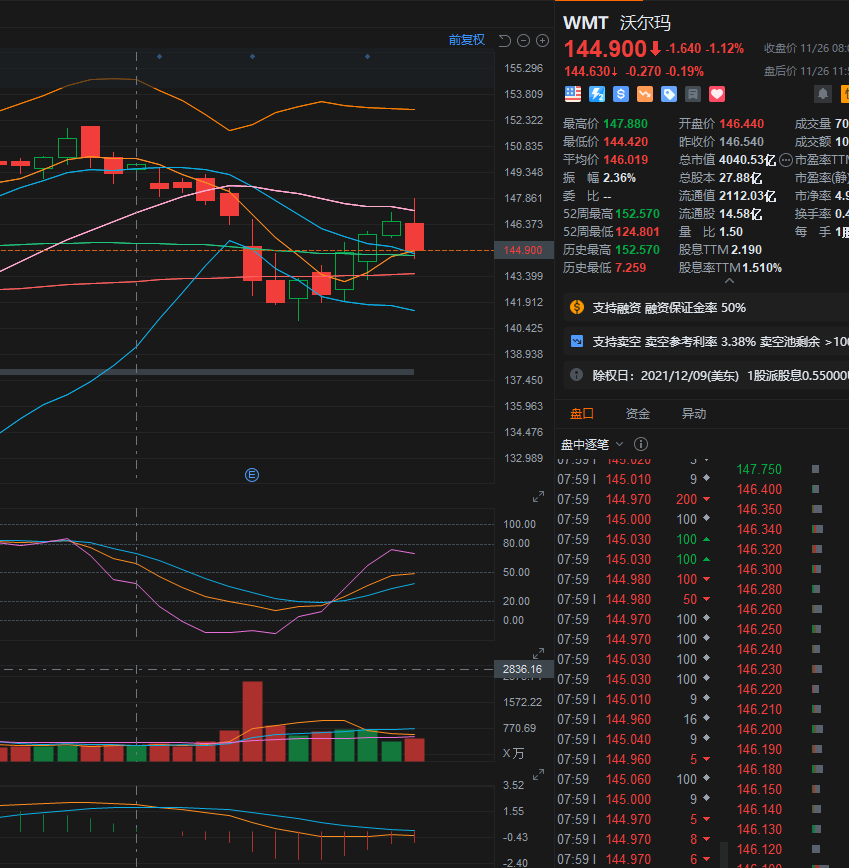The height and width of the screenshot is (868, 849).
Task: Click the gray notes icon
Action: coord(692,94)
